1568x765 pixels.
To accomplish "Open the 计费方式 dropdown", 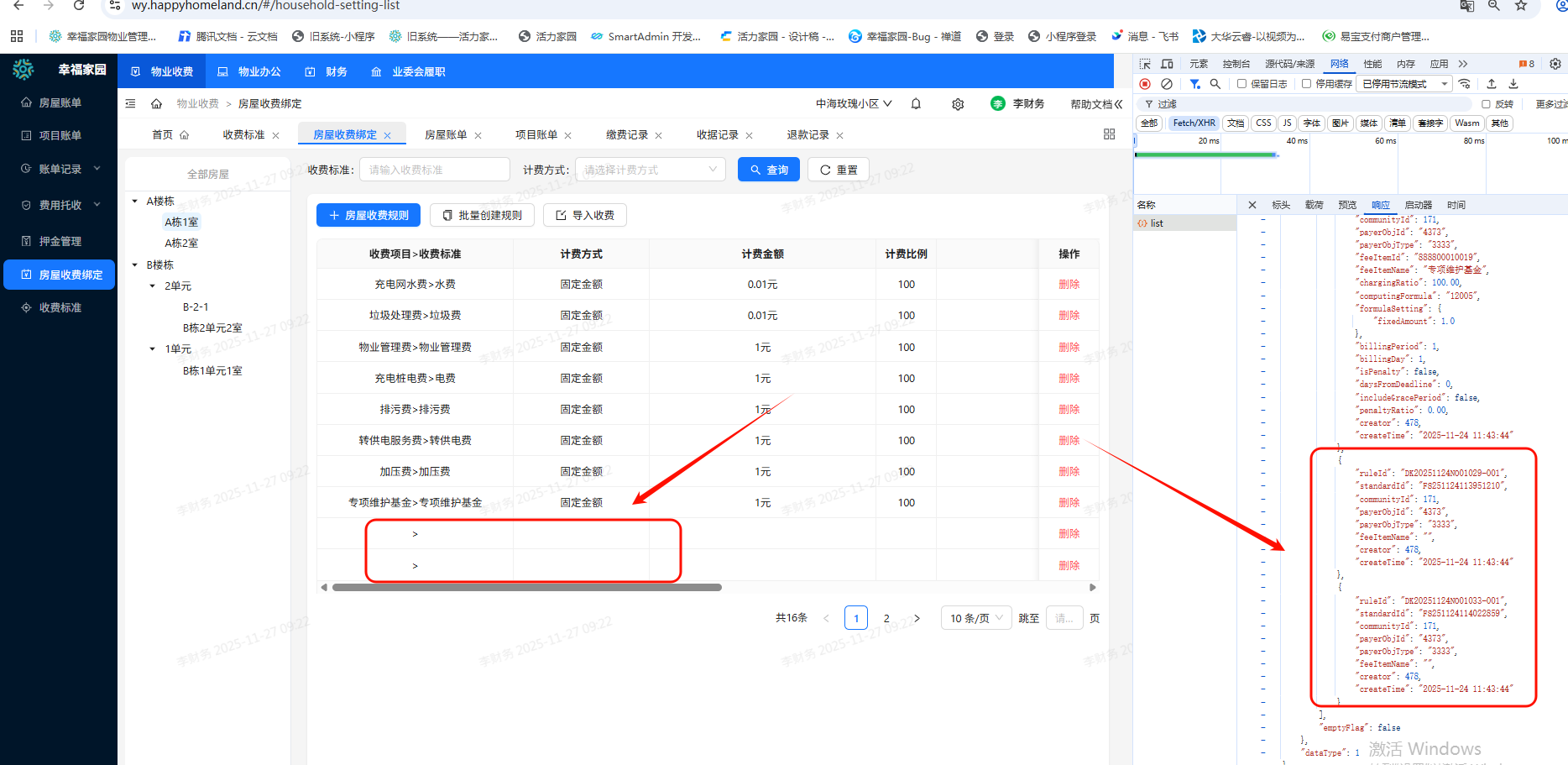I will (650, 170).
